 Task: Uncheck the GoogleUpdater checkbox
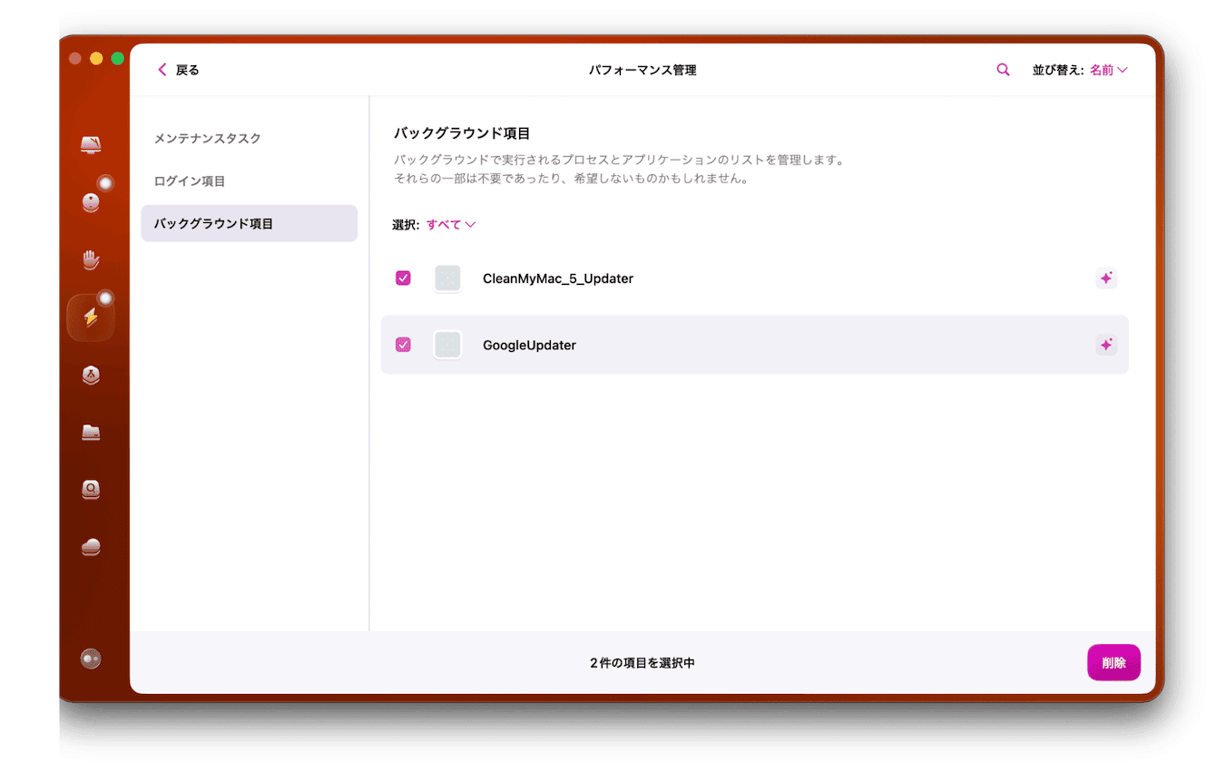pyautogui.click(x=403, y=344)
